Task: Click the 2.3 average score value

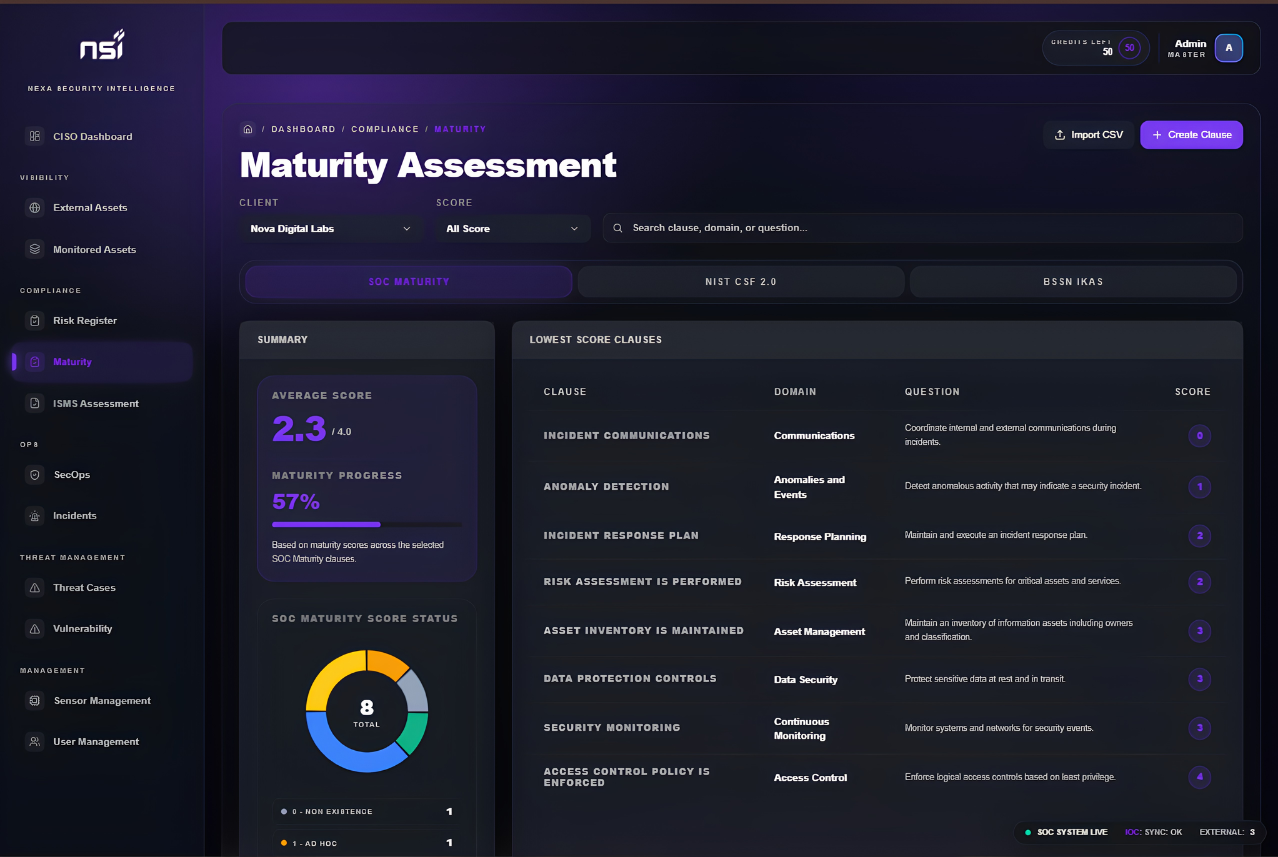Action: 299,429
